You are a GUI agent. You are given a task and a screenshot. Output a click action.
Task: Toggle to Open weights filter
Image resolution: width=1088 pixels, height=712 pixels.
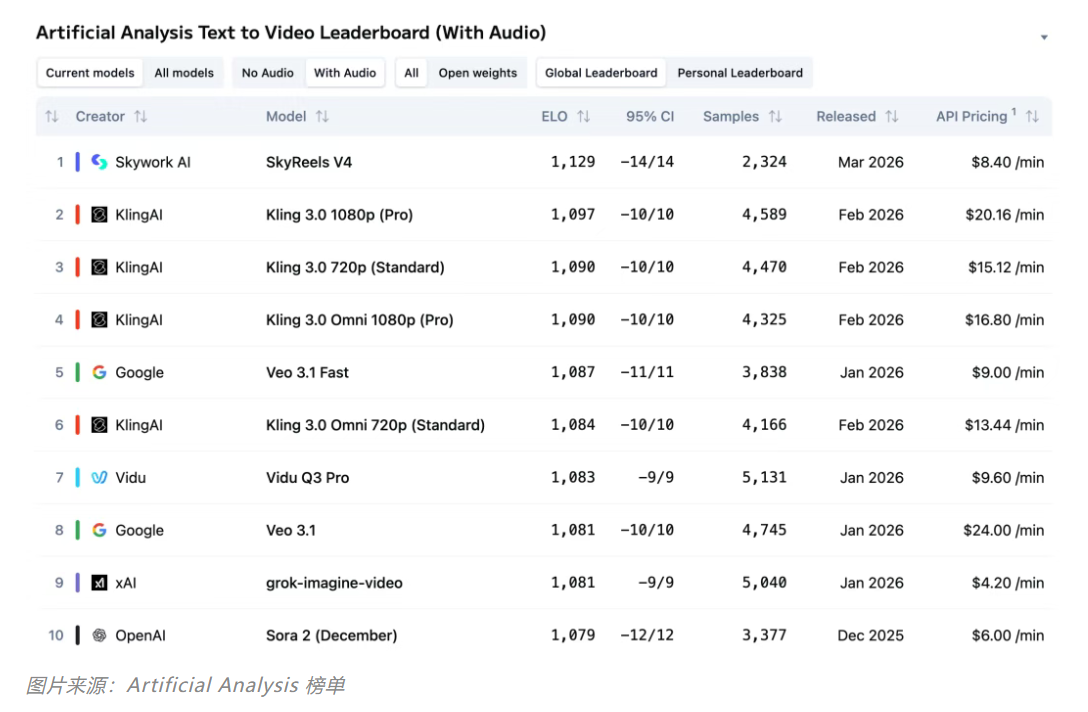click(x=477, y=73)
